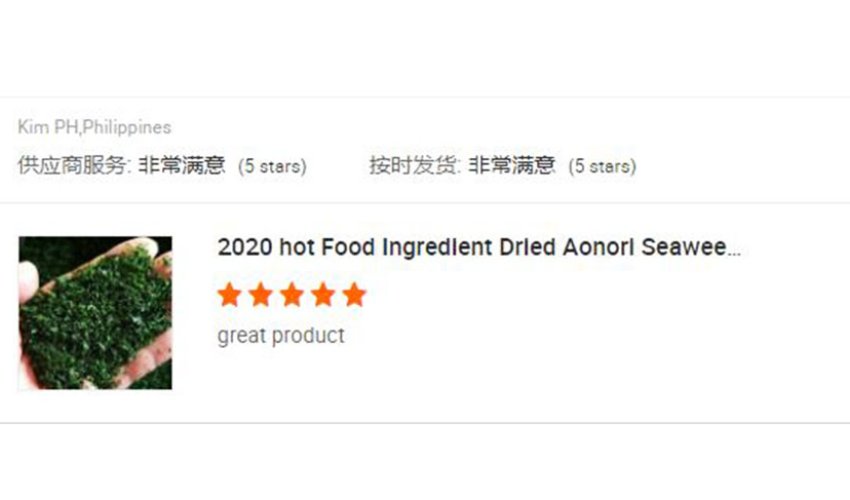Click the "great product" review comment

point(280,335)
